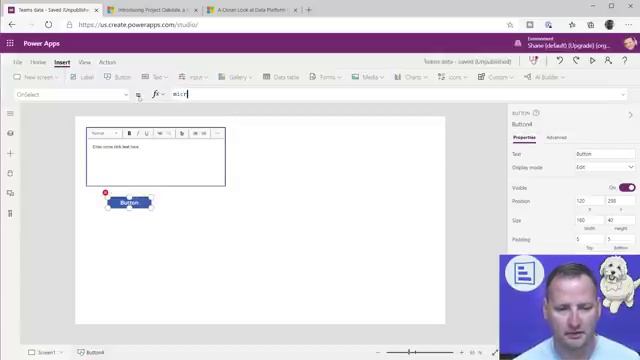The image size is (640, 360).
Task: Open the Screen1 breadcrumb
Action: [45, 352]
